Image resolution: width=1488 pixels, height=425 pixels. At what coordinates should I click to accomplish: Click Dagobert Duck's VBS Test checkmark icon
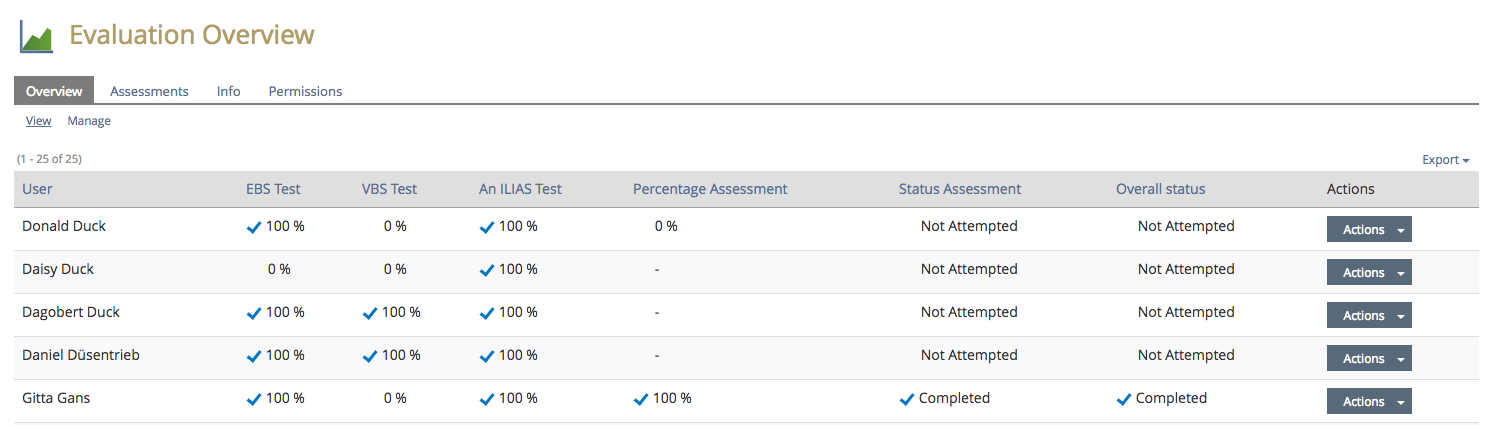[x=370, y=313]
